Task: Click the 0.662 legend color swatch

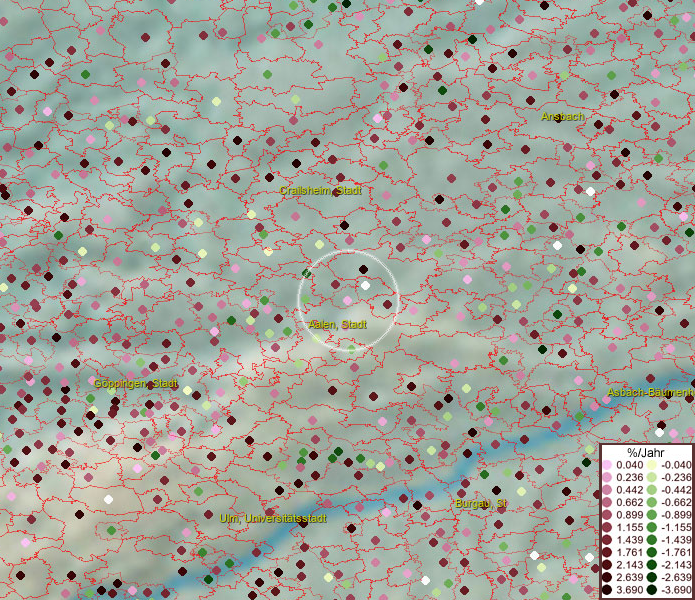Action: pos(607,502)
